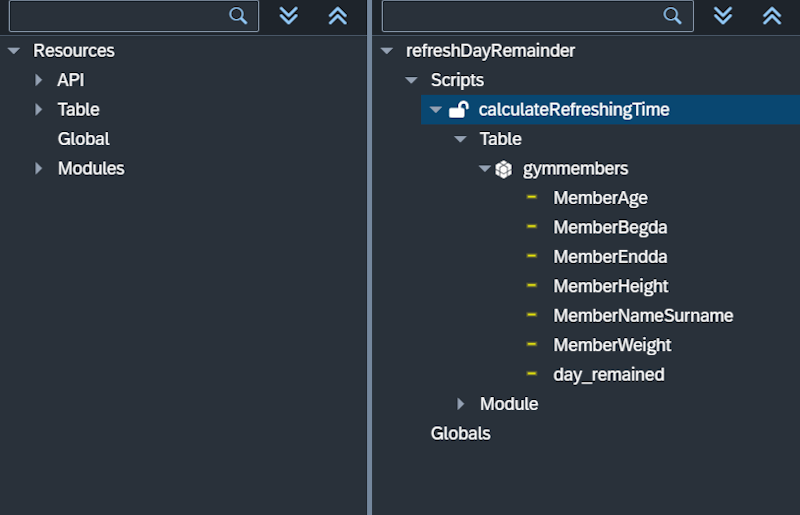The height and width of the screenshot is (515, 800).
Task: Select the refreshDayRemainder label
Action: pos(490,51)
